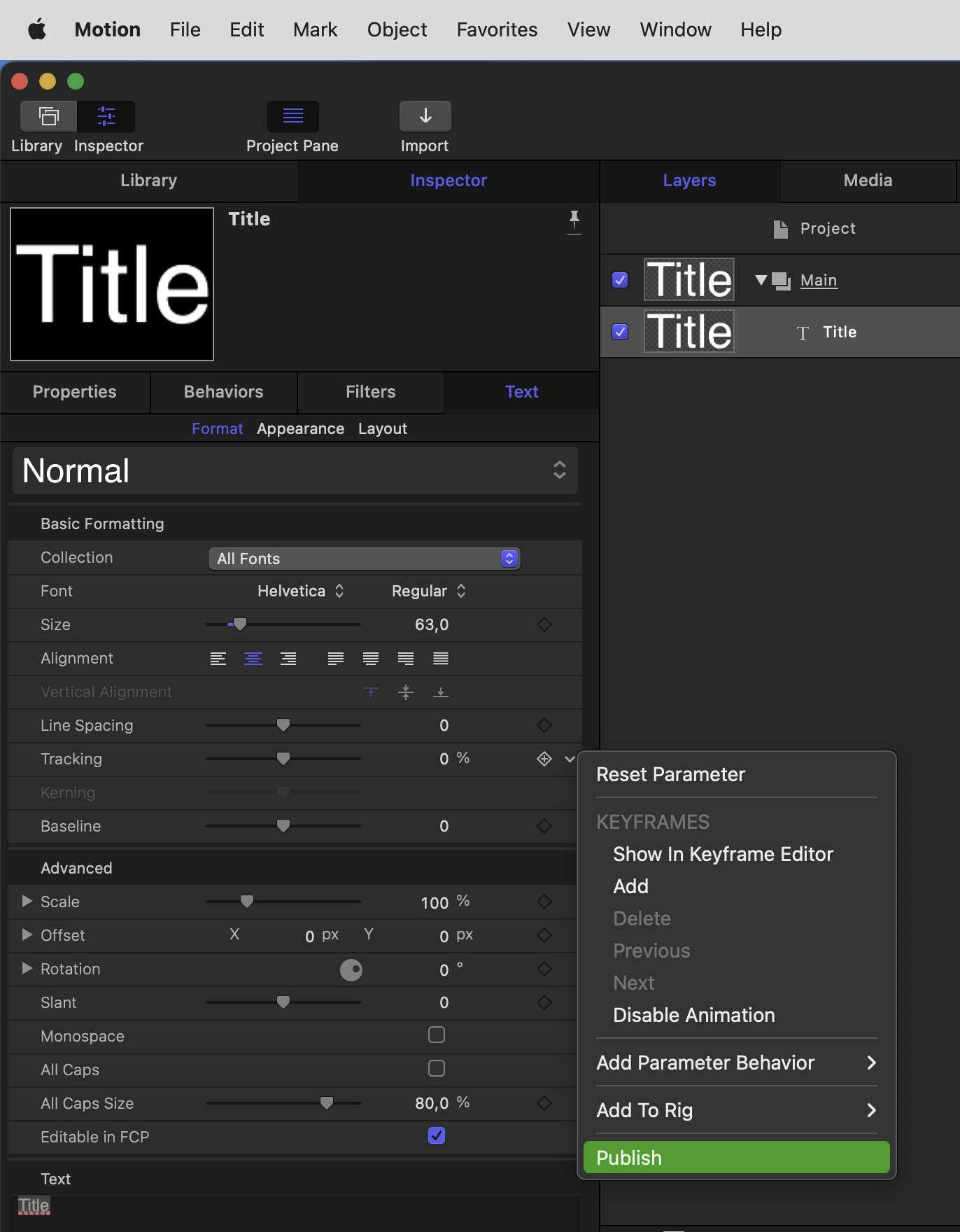960x1232 pixels.
Task: Expand the Rotation disclosure triangle
Action: tap(27, 968)
